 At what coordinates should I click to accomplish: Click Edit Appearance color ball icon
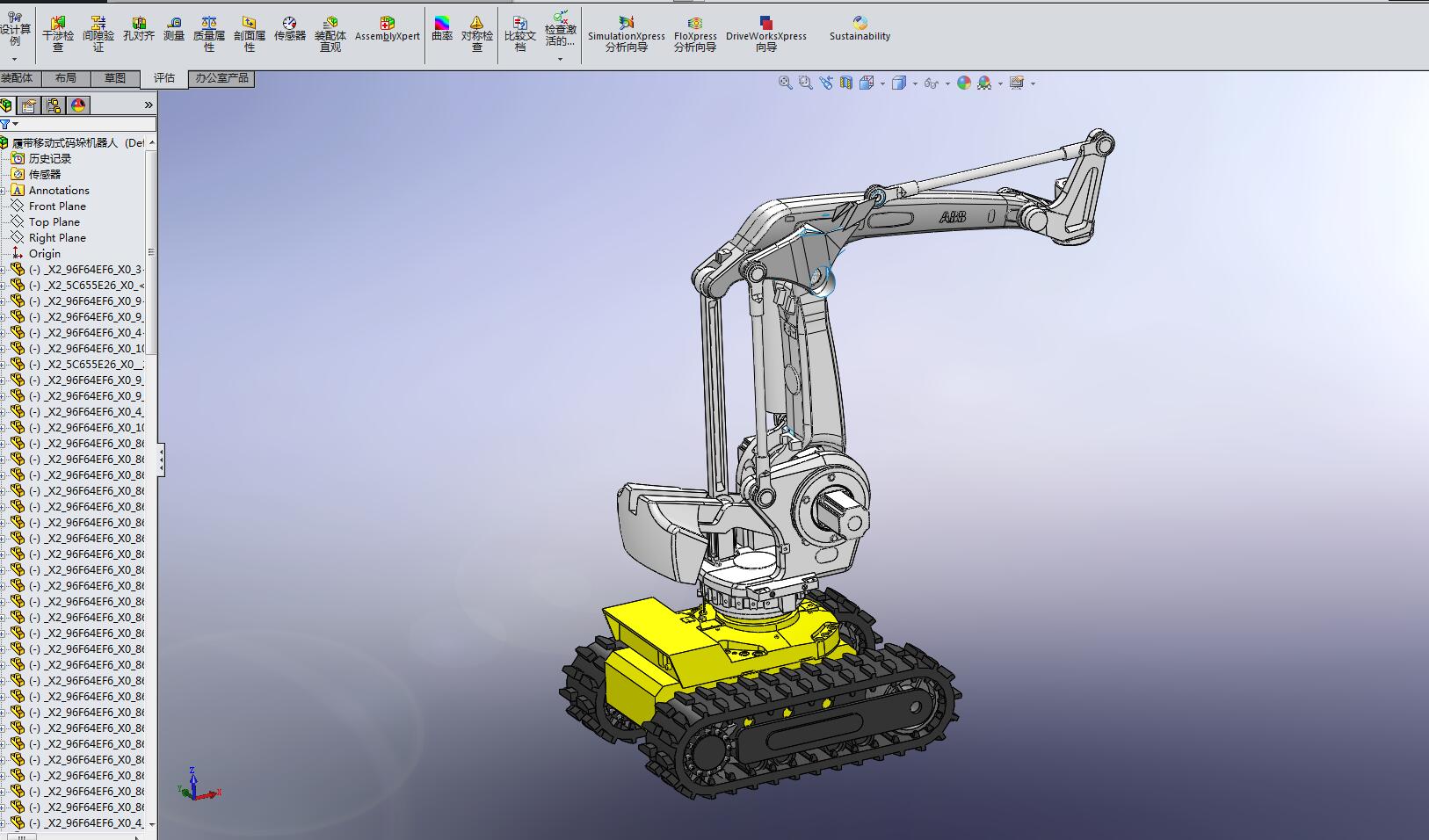[964, 83]
